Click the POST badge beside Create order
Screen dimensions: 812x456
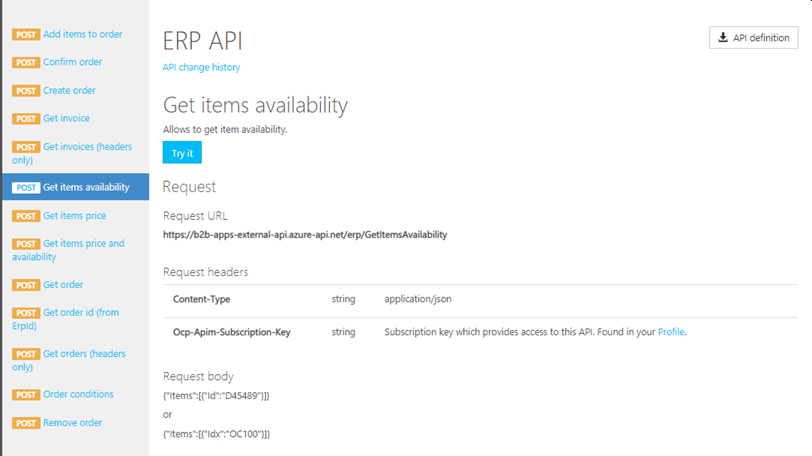(x=26, y=91)
